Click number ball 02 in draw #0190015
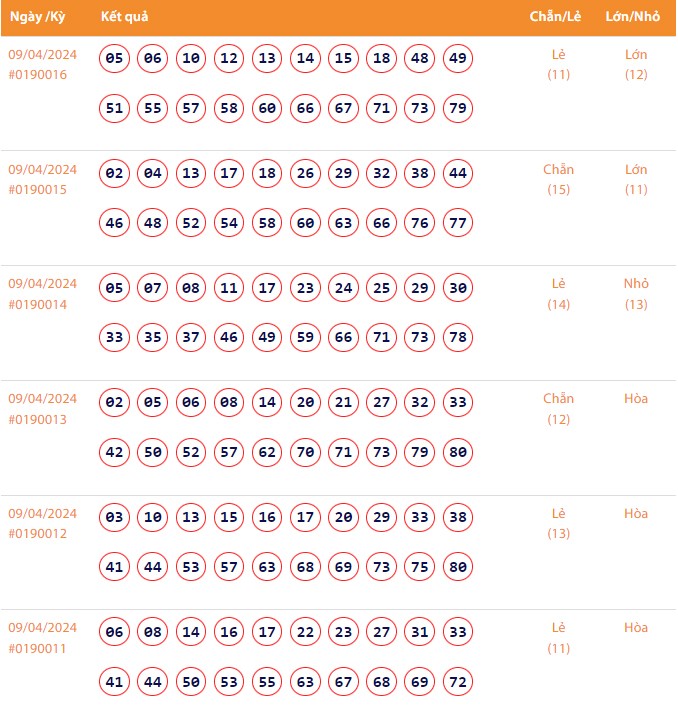Viewport: 678px width, 709px height. pos(115,174)
